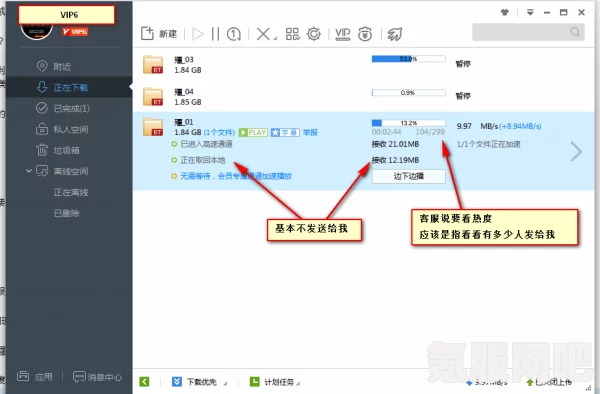This screenshot has height=394, width=600.
Task: Open the 垃圾箱 trash section
Action: click(x=58, y=150)
